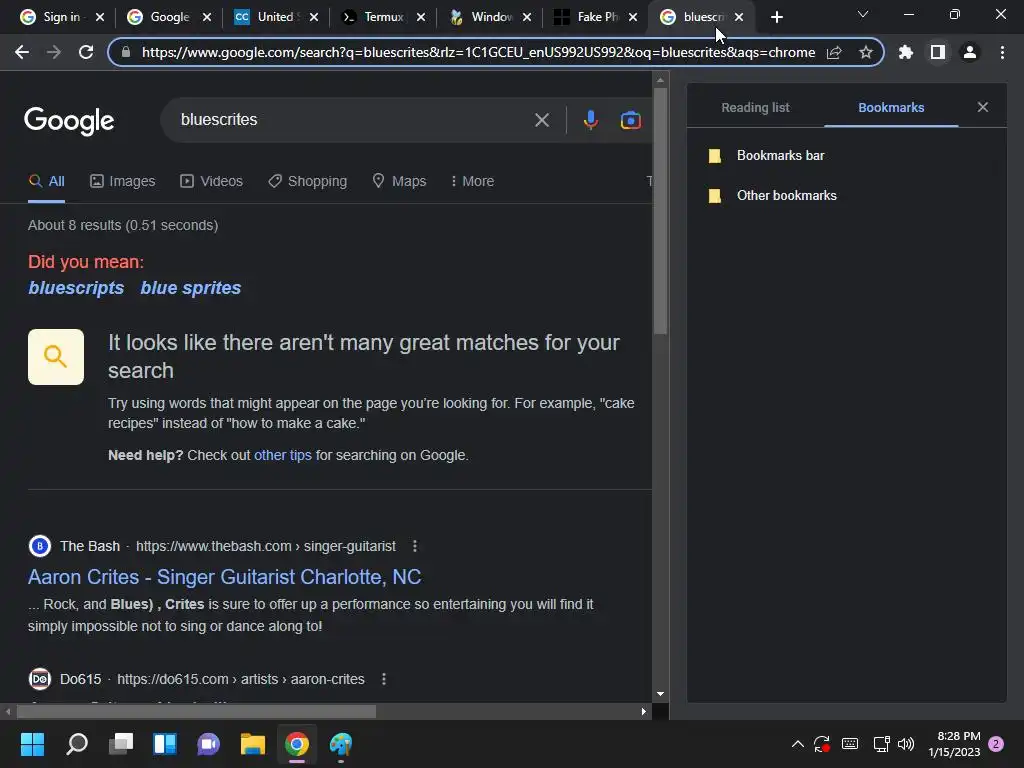
Task: Open File Explorer from the taskbar
Action: point(253,744)
